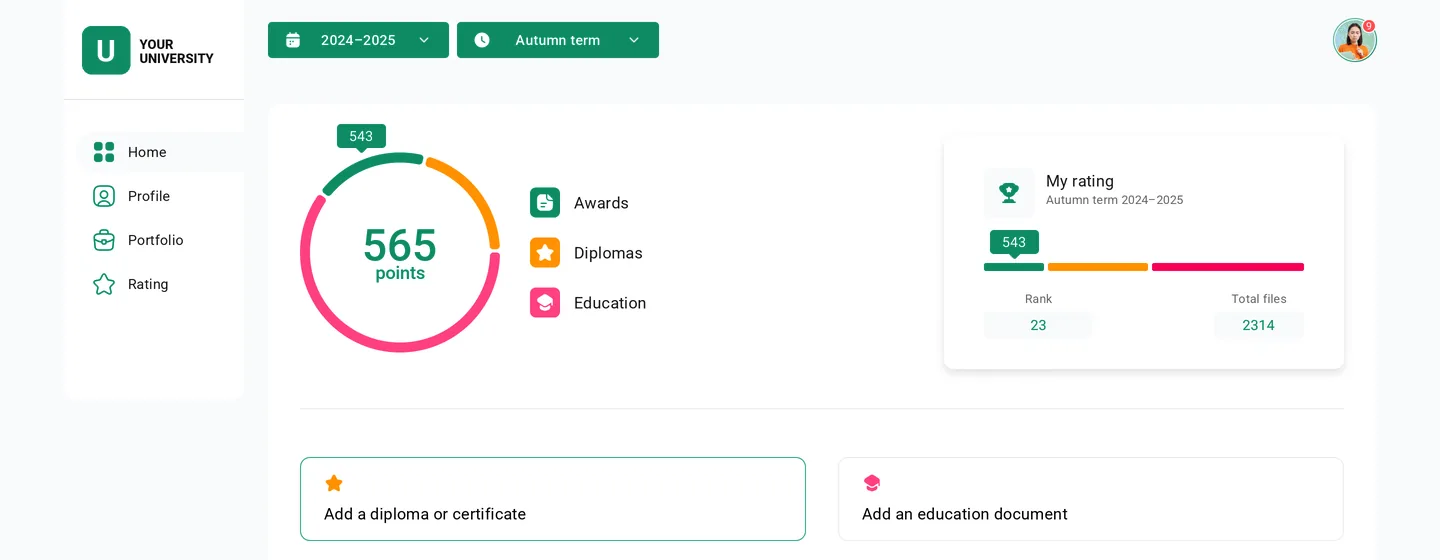1440x560 pixels.
Task: Go to Home in the sidebar
Action: [160, 152]
